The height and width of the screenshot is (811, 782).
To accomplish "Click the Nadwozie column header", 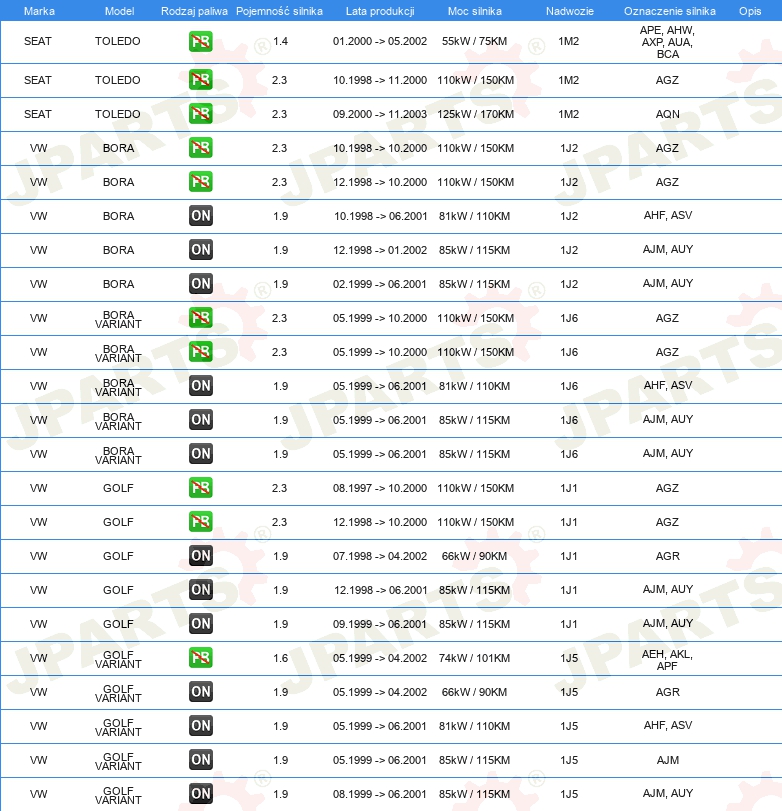I will 569,11.
